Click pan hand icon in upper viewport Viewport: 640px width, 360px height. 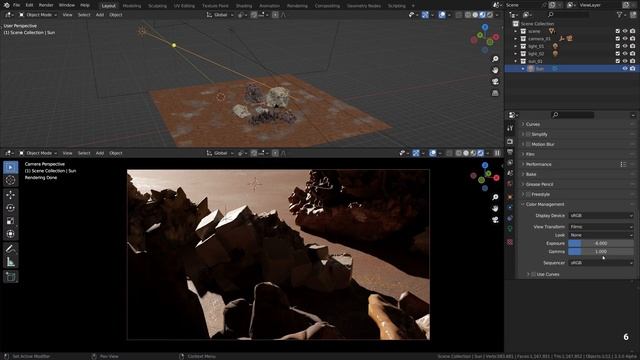click(495, 70)
